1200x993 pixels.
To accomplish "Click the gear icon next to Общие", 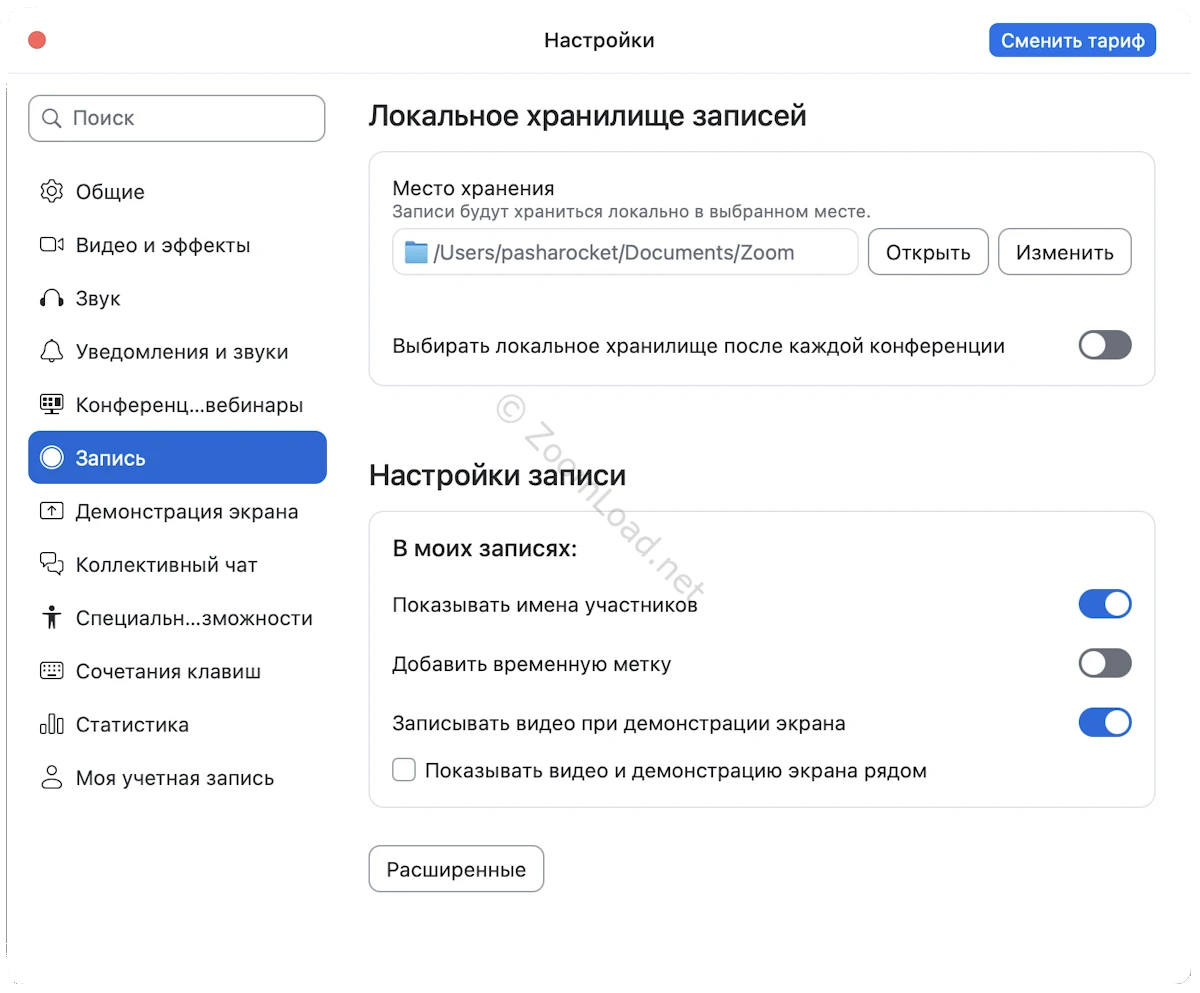I will point(51,192).
